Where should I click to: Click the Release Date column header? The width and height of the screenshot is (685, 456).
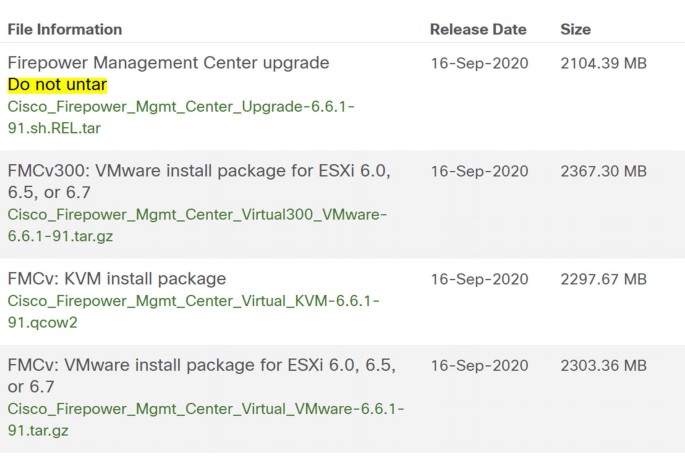pos(478,29)
